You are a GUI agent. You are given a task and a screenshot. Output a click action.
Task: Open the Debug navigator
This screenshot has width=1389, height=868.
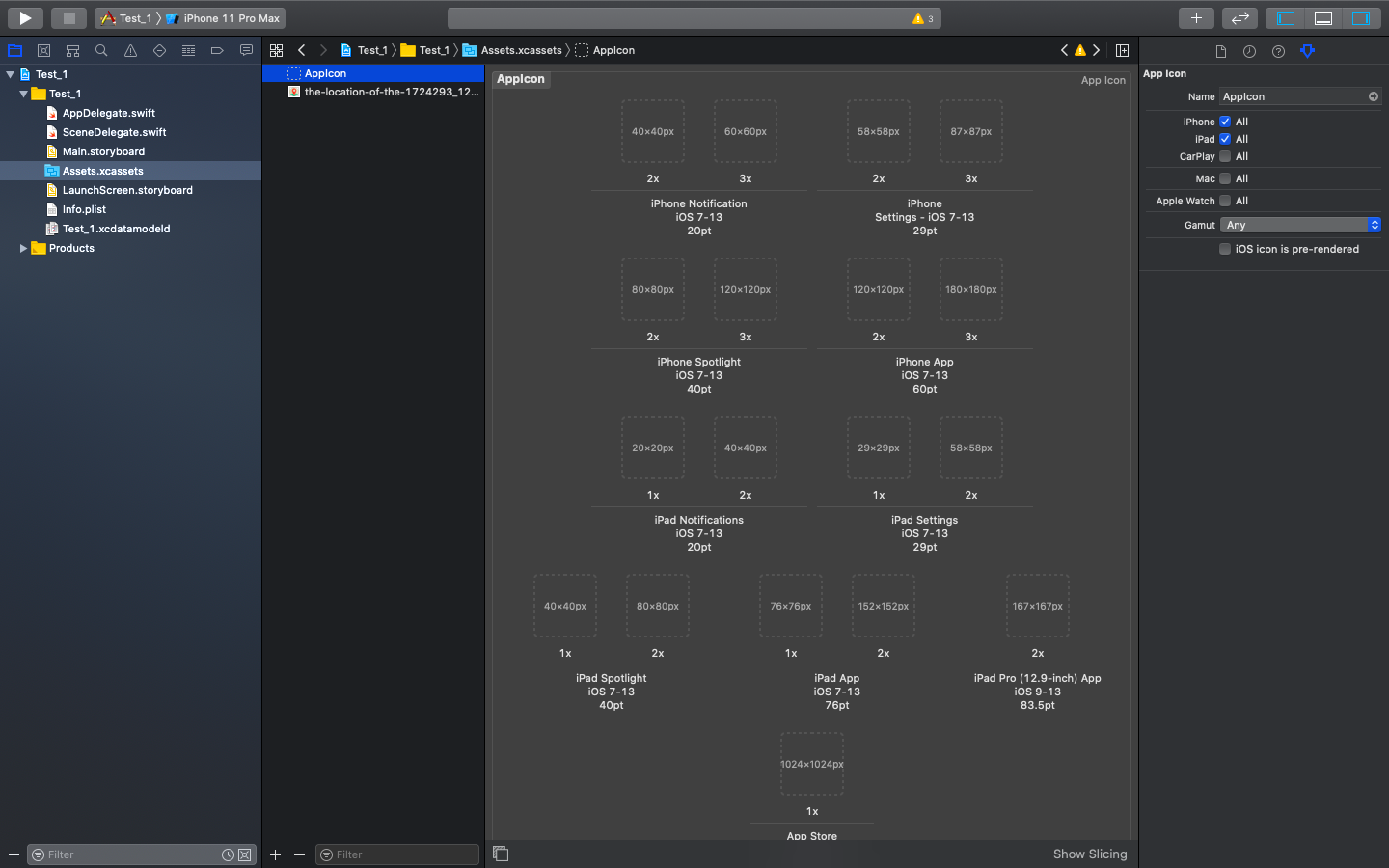(188, 50)
